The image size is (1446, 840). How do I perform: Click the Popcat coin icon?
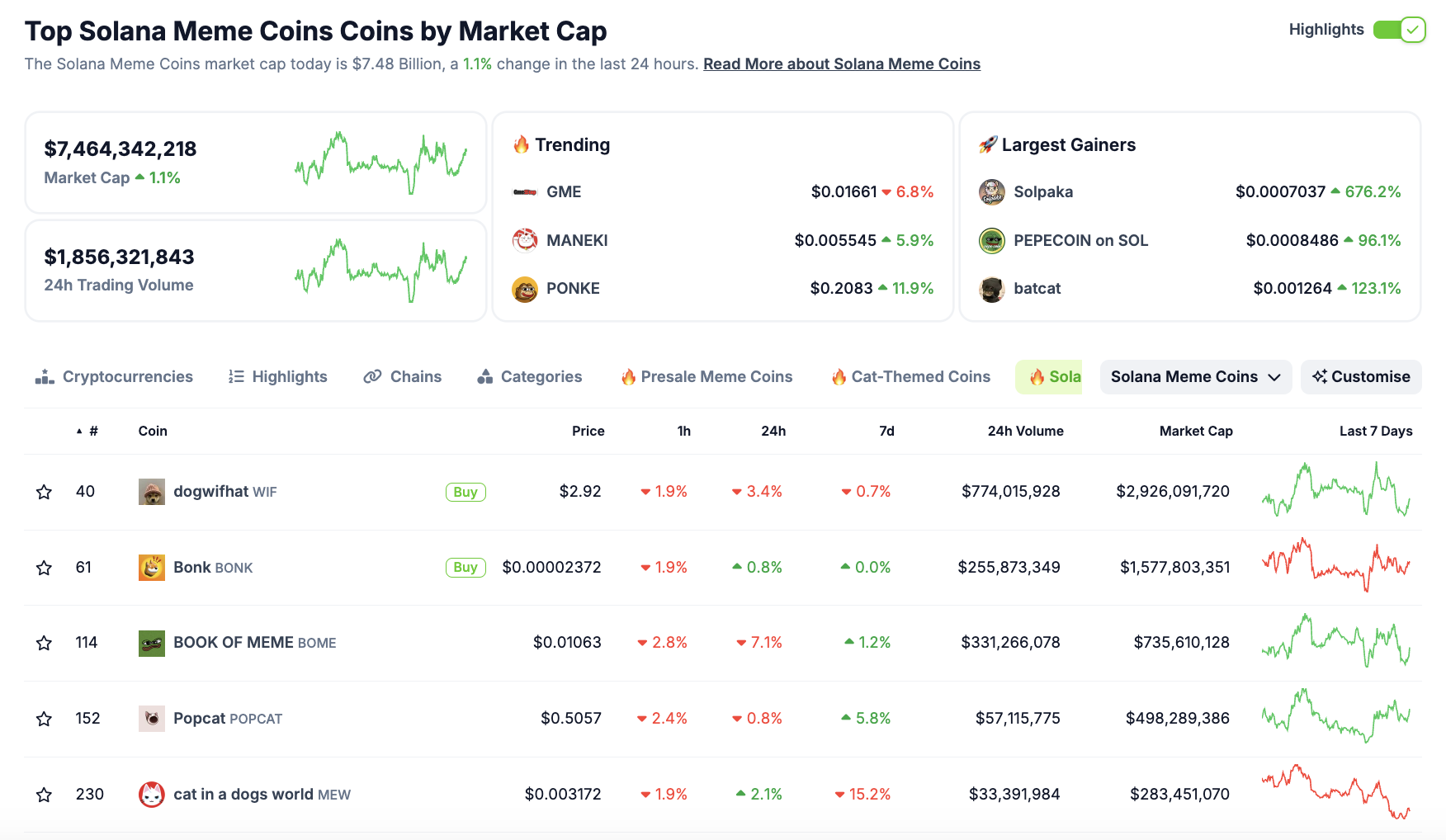click(152, 719)
